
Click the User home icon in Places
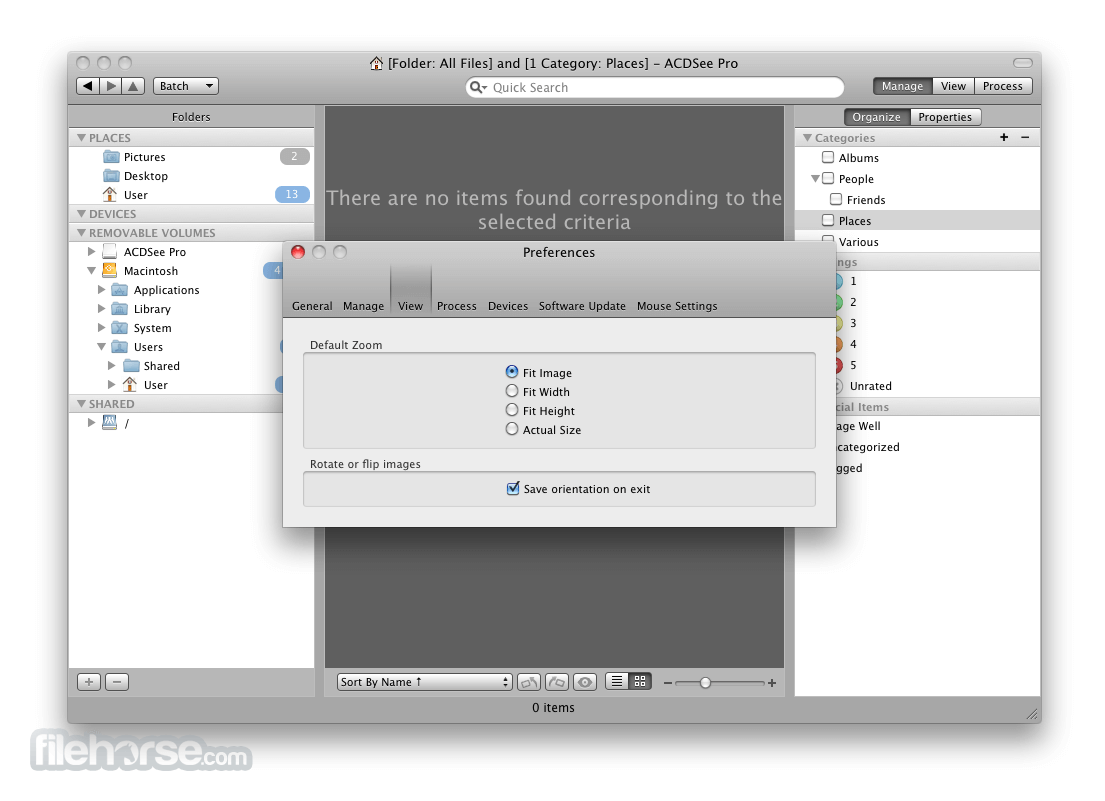click(x=110, y=194)
